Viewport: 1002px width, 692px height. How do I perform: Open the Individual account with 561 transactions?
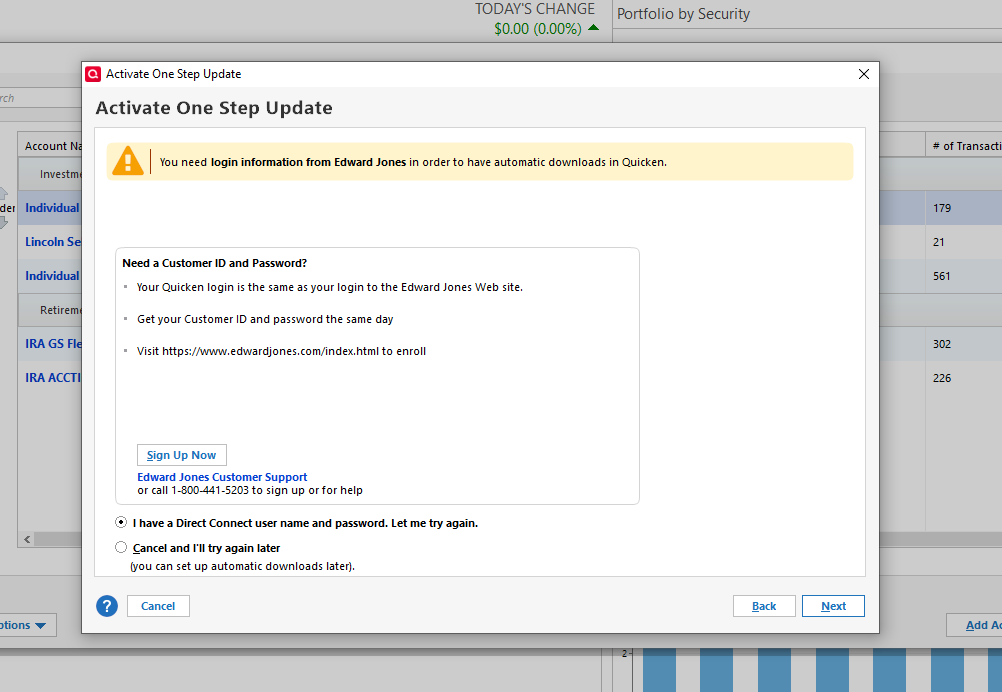point(52,276)
